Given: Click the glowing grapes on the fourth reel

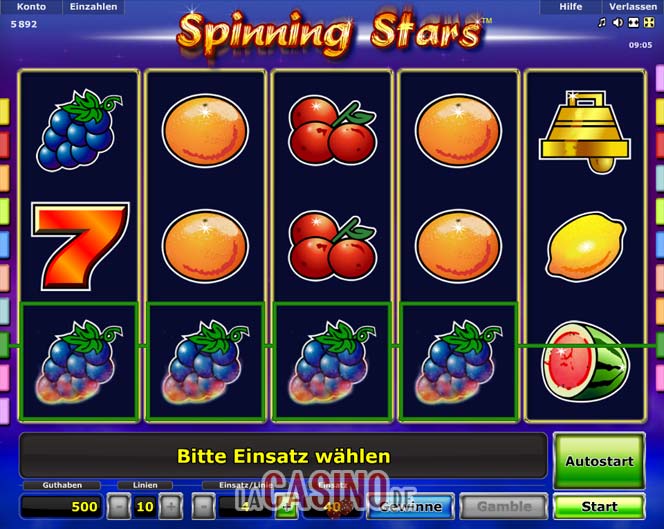Looking at the screenshot, I should coord(460,361).
